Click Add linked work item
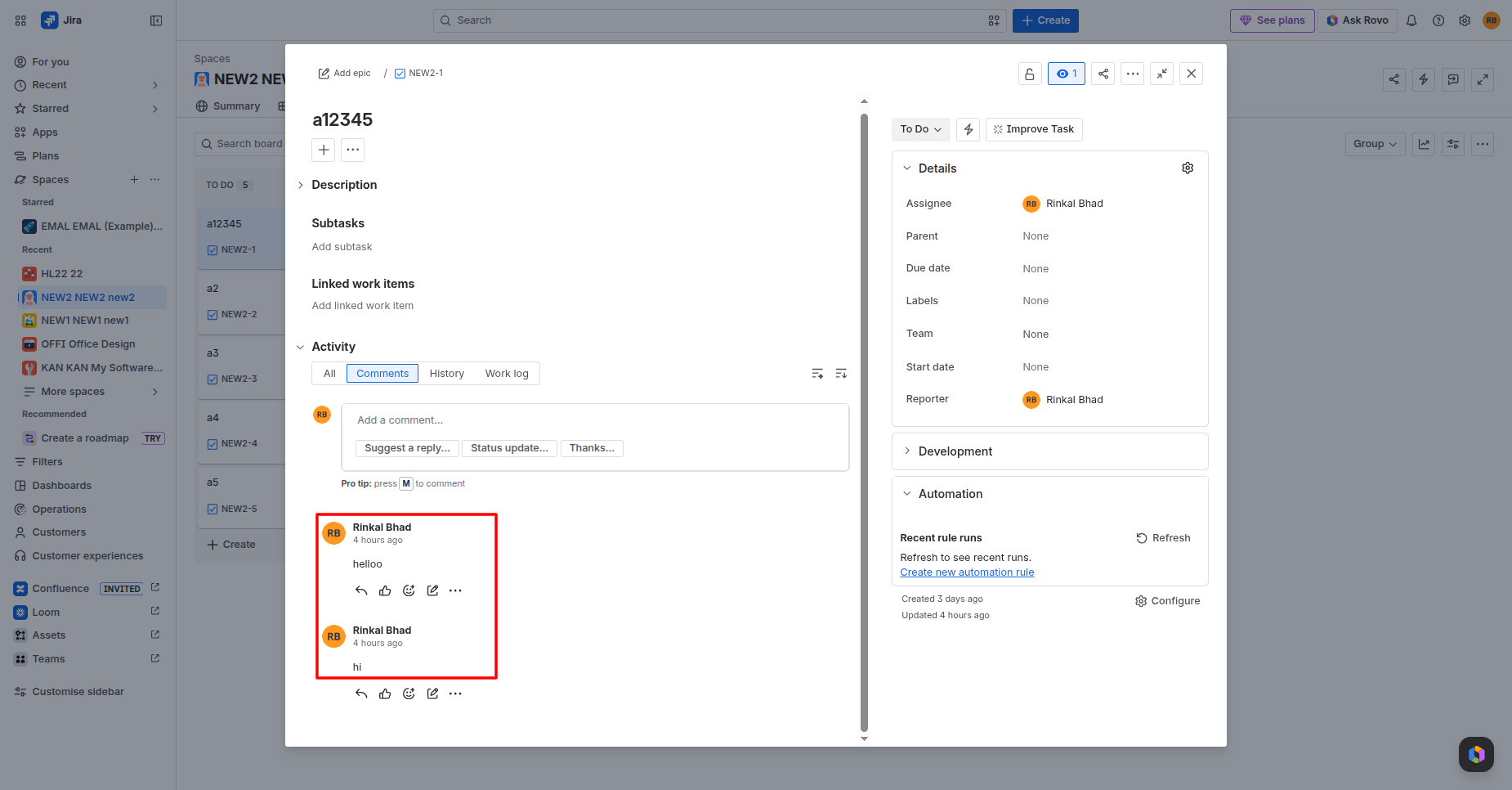The image size is (1512, 790). 363,306
